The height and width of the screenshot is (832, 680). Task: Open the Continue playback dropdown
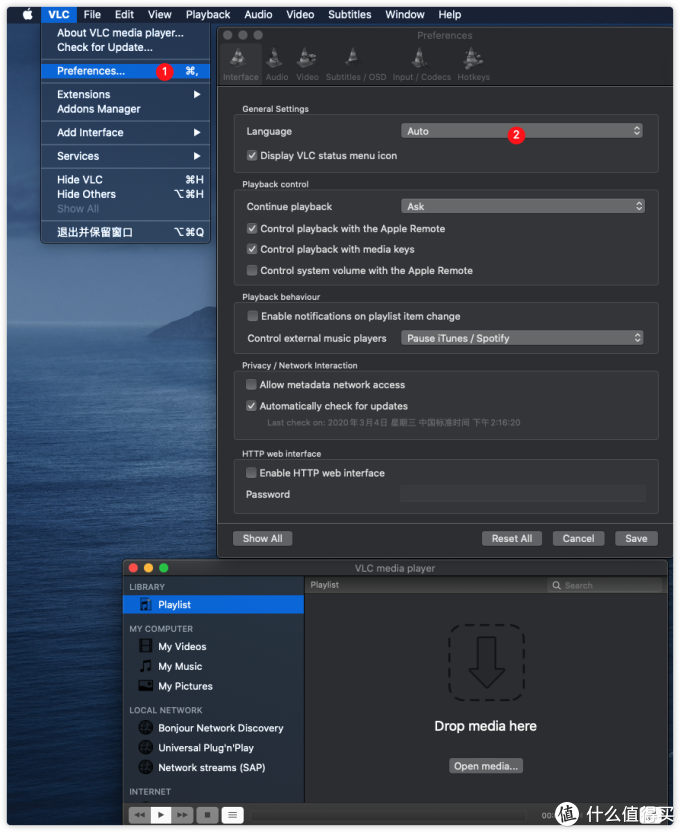pyautogui.click(x=523, y=206)
